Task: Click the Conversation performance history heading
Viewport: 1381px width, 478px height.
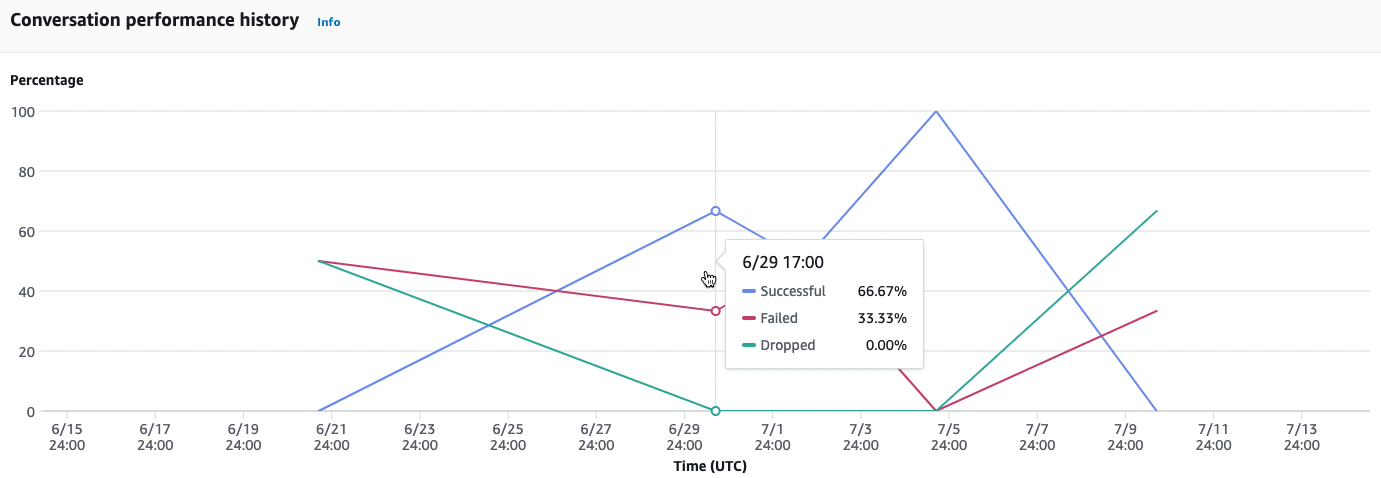Action: (155, 20)
